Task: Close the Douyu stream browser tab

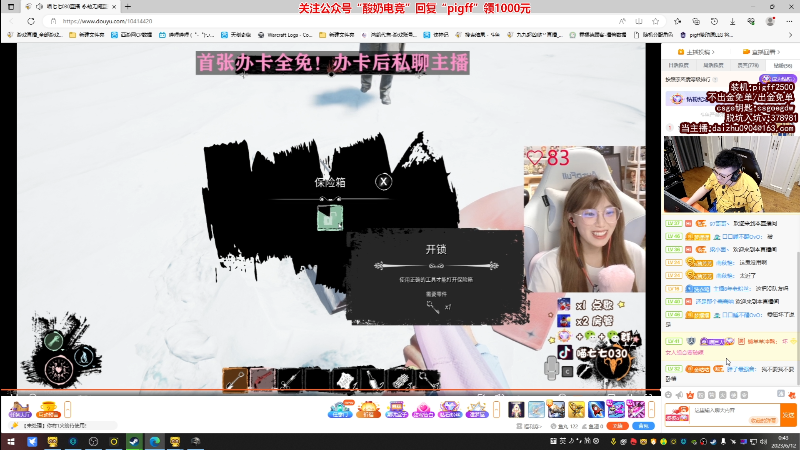Action: tap(114, 7)
